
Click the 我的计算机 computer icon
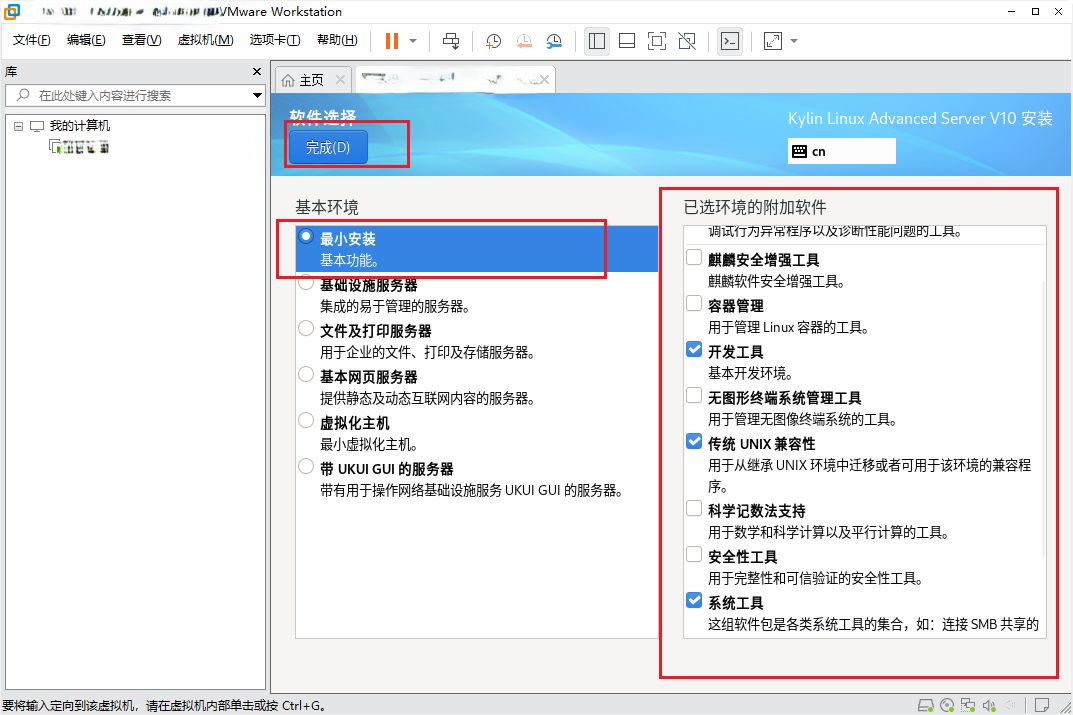click(x=37, y=126)
